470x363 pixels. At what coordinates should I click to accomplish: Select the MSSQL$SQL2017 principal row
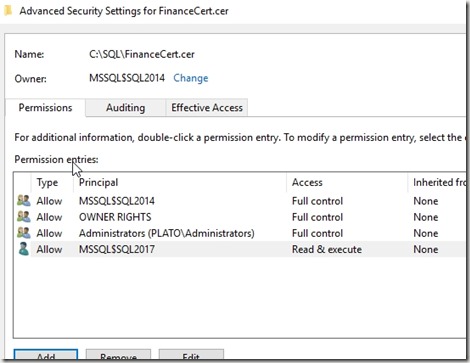pyautogui.click(x=239, y=249)
